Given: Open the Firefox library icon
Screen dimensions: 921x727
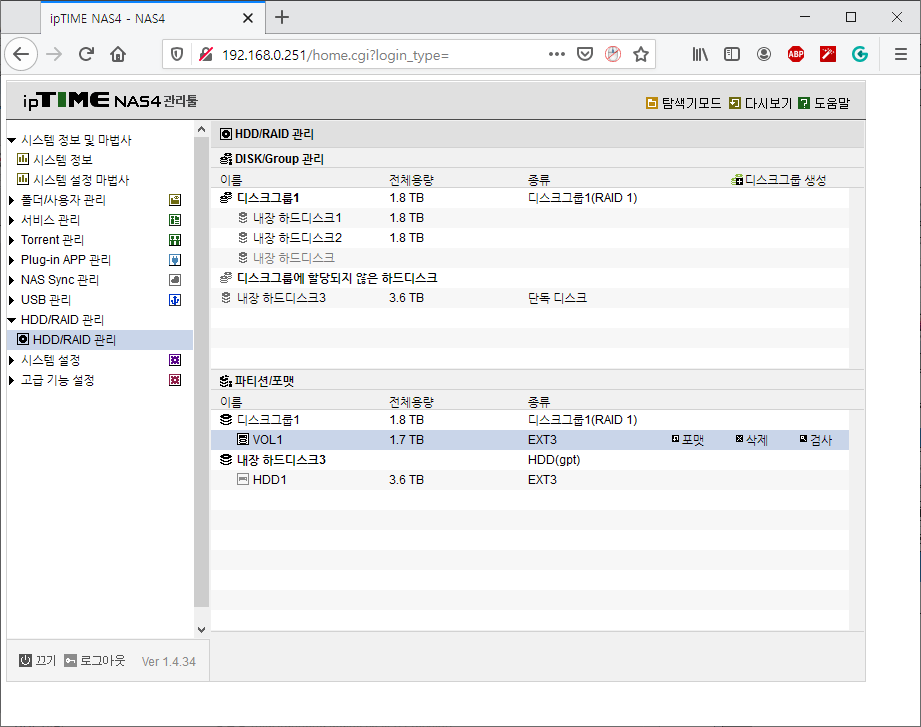Looking at the screenshot, I should coord(700,55).
